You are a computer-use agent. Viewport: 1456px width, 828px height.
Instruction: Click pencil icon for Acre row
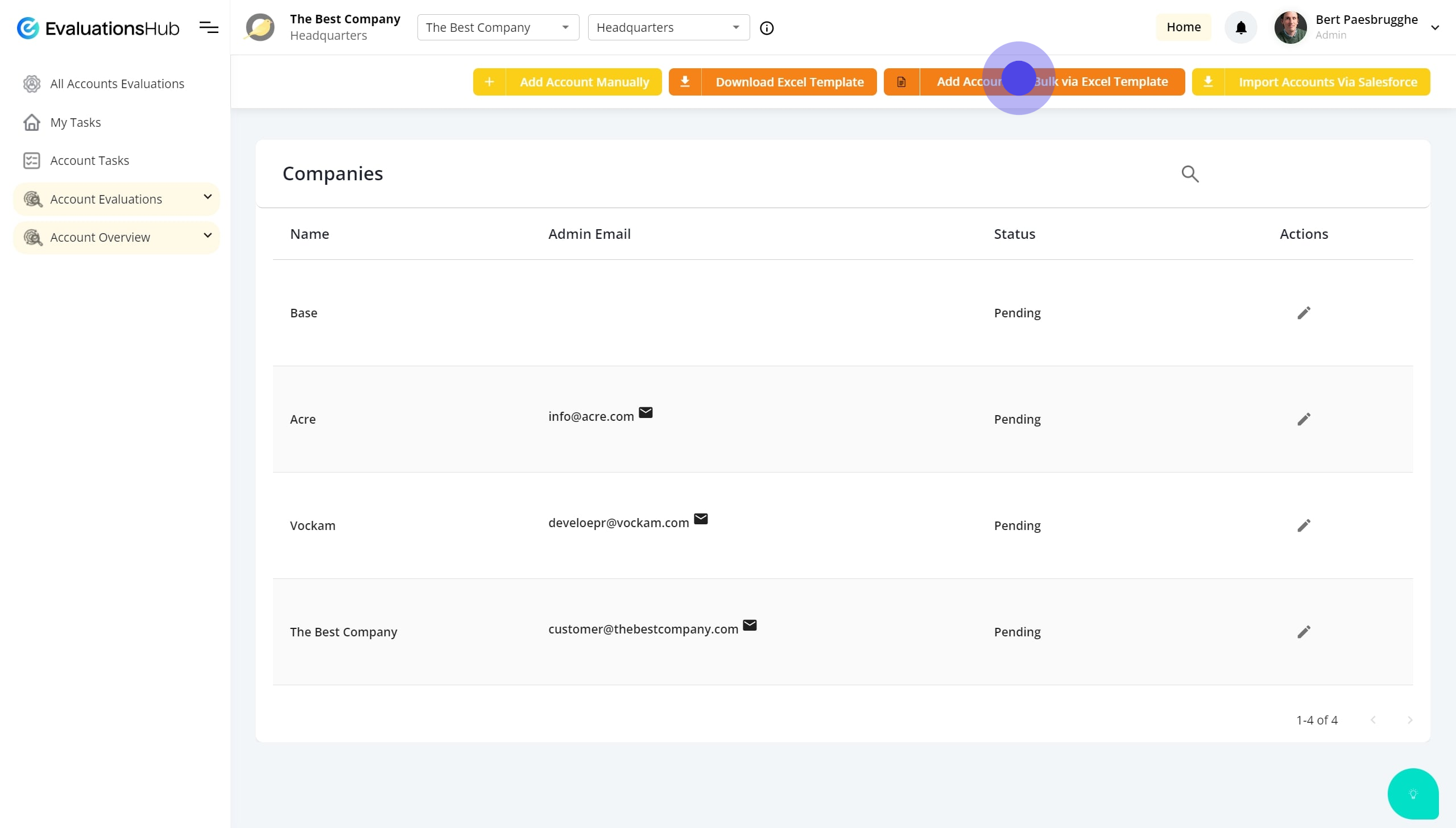(x=1304, y=419)
